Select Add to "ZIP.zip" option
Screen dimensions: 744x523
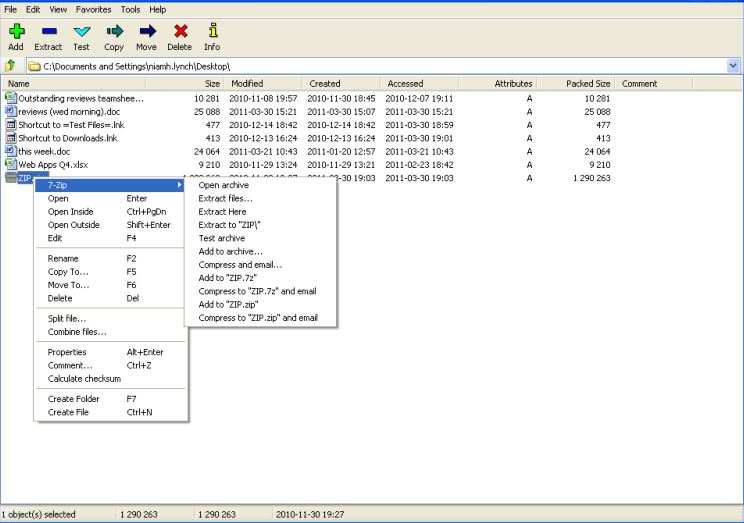click(260, 305)
